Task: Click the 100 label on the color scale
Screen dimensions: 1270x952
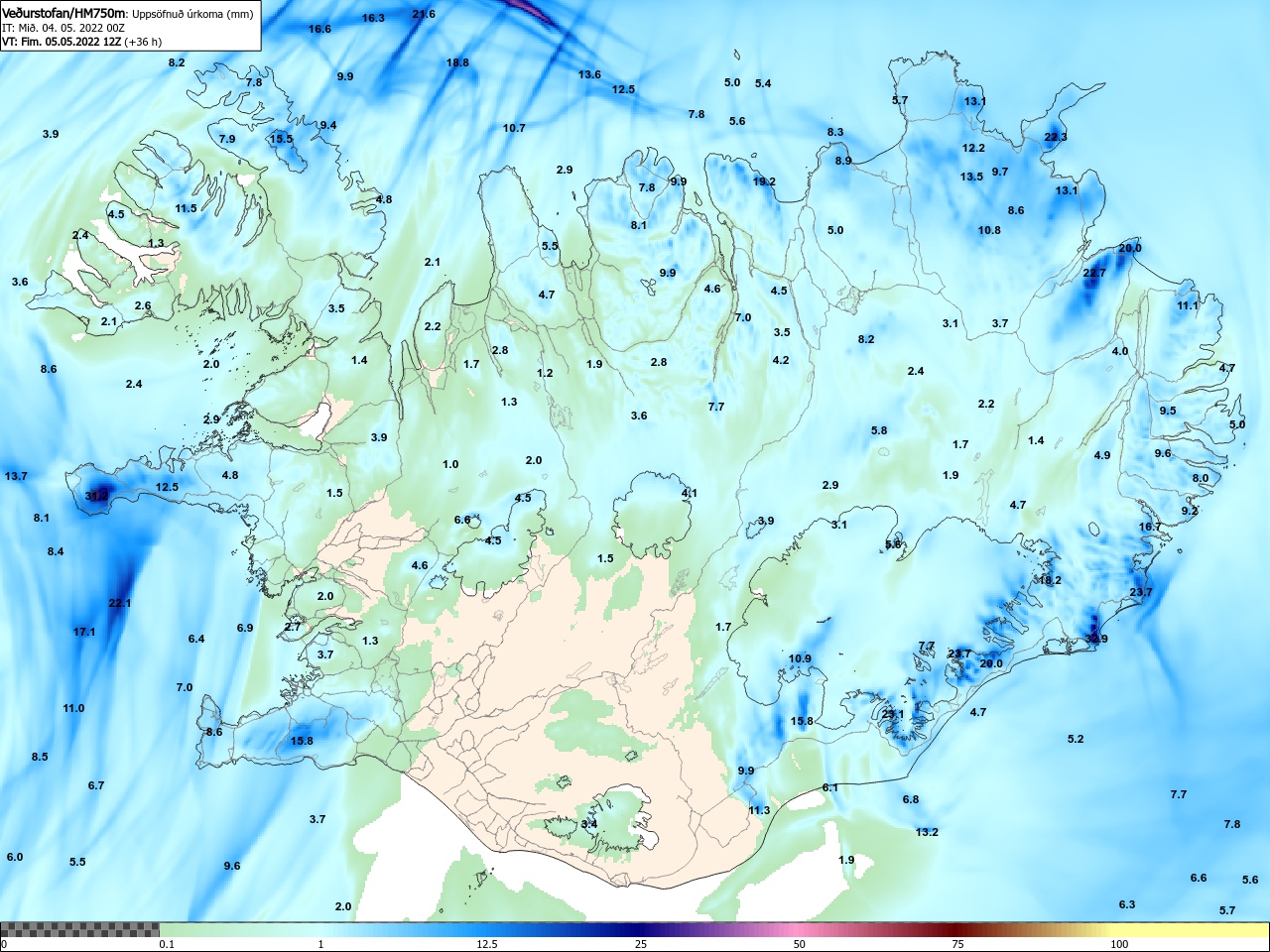Action: 1119,944
